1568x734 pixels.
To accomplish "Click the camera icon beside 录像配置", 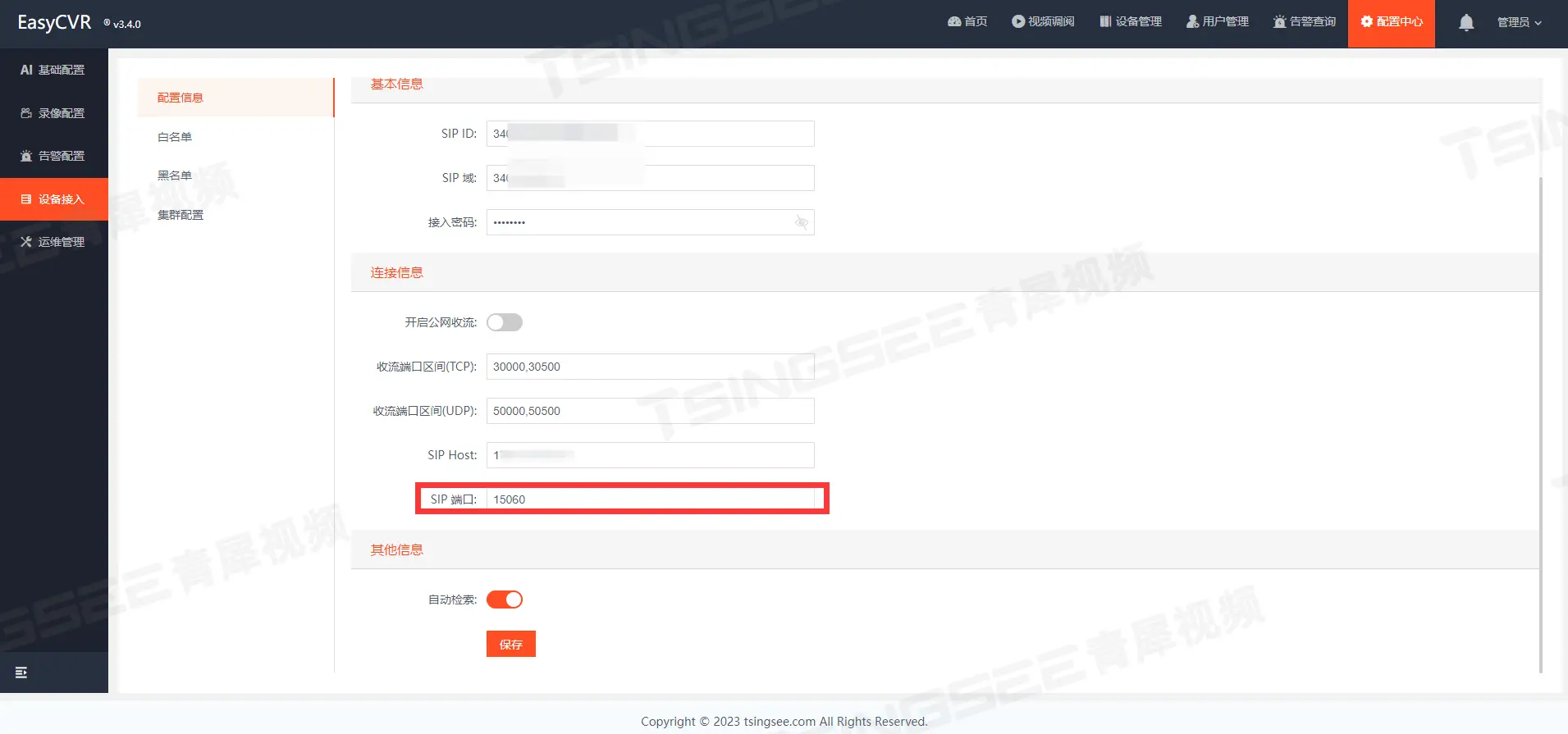I will tap(26, 113).
